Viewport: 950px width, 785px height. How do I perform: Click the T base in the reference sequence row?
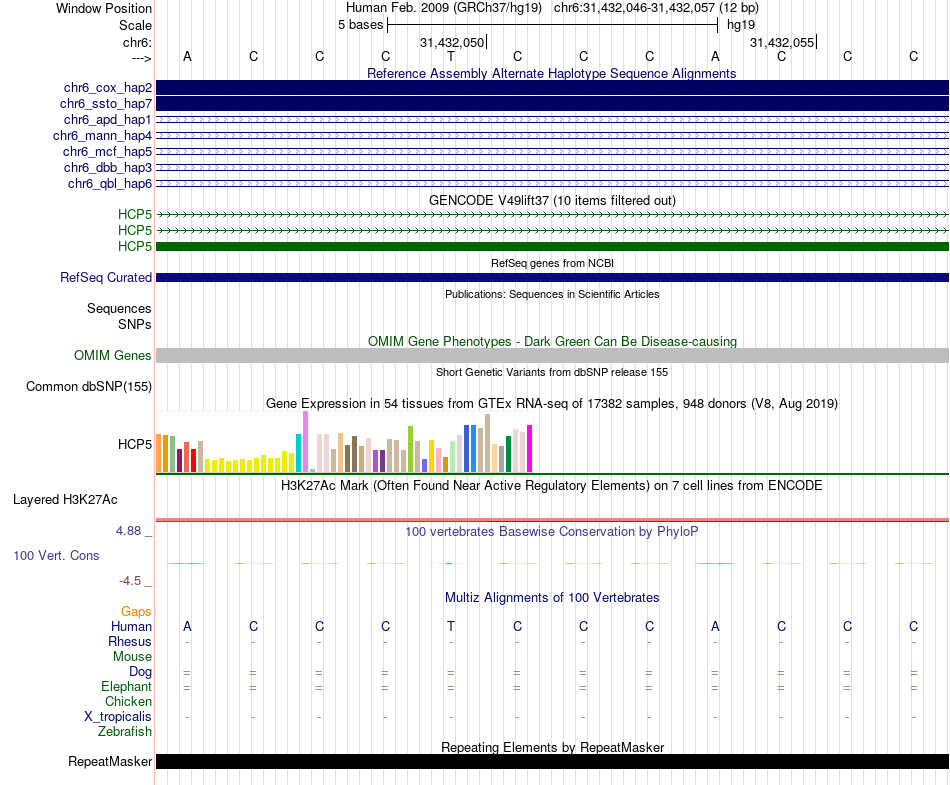click(x=451, y=57)
